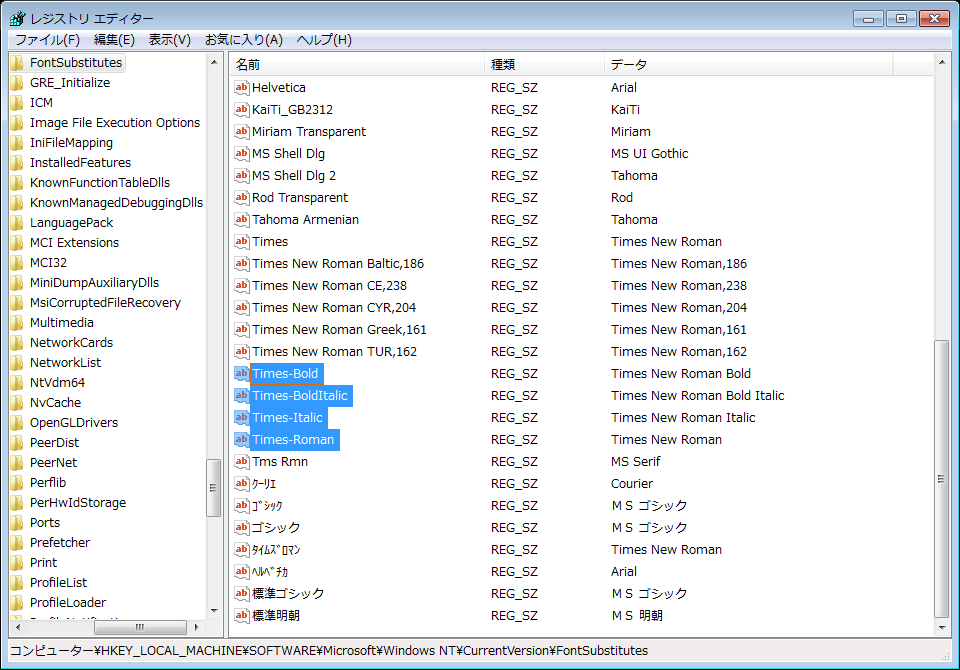
Task: Select the Prefetcher key
Action: point(59,543)
